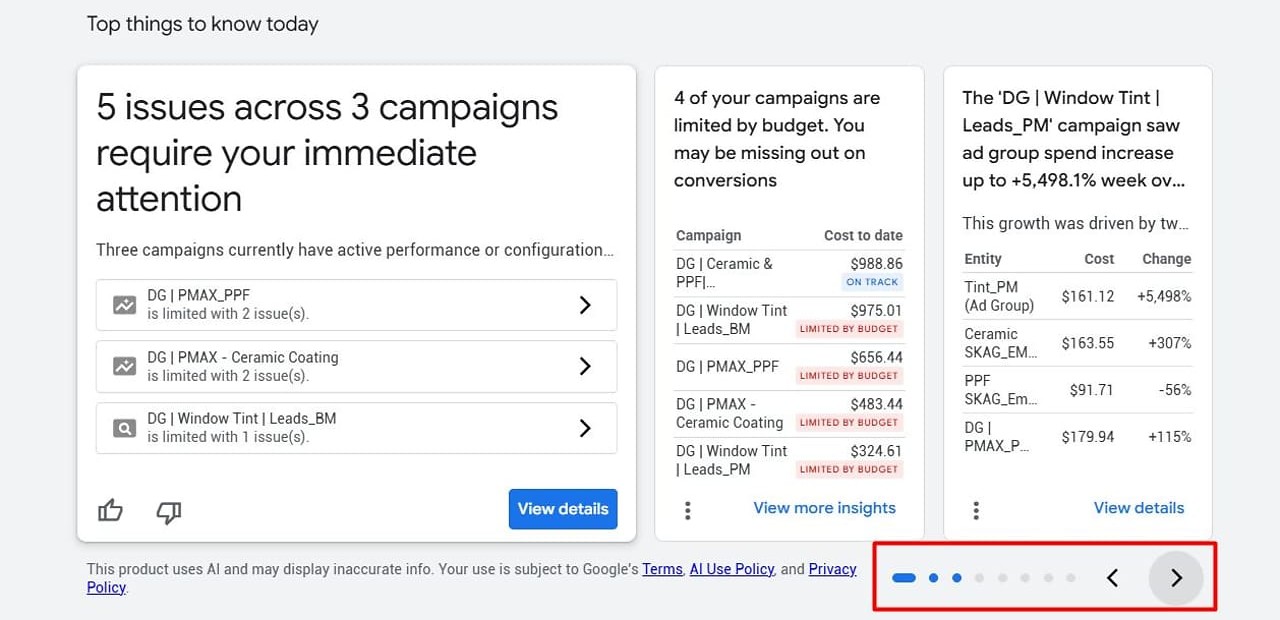Expand DG | PMAX_PPF issue row chevron
This screenshot has width=1280, height=620.
click(x=586, y=305)
